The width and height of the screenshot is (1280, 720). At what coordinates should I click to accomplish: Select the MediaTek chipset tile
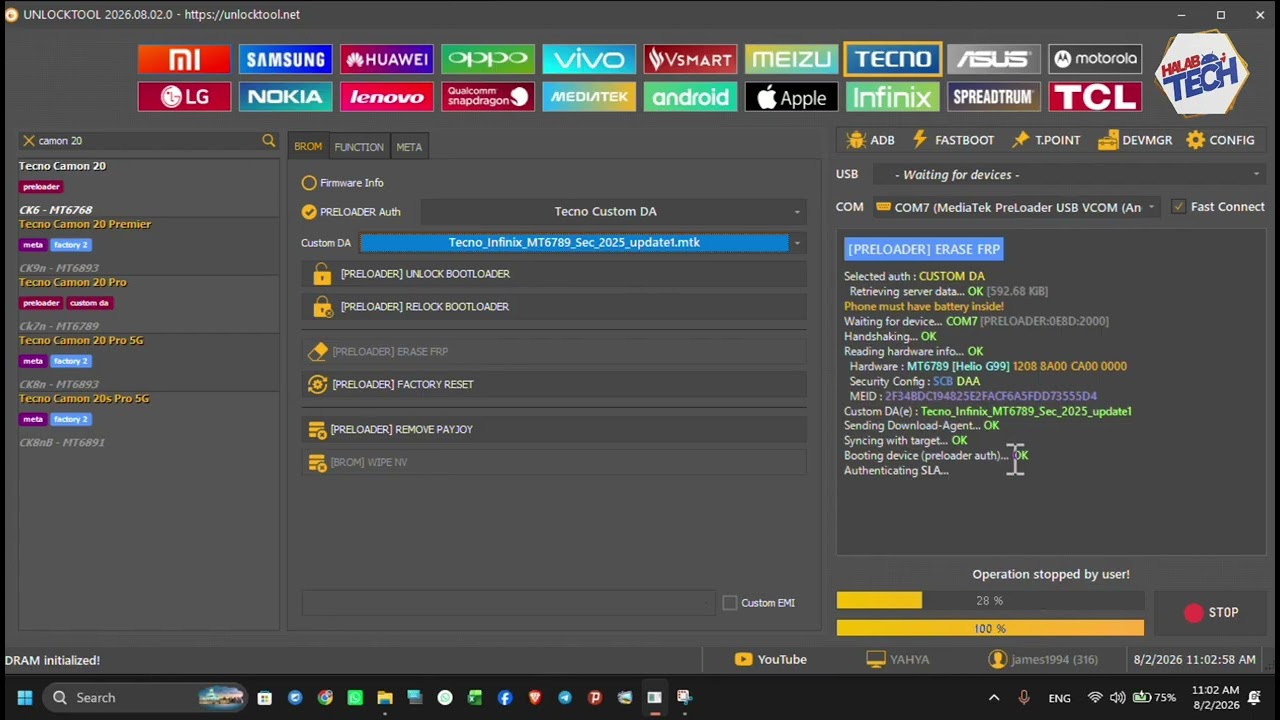coord(588,97)
